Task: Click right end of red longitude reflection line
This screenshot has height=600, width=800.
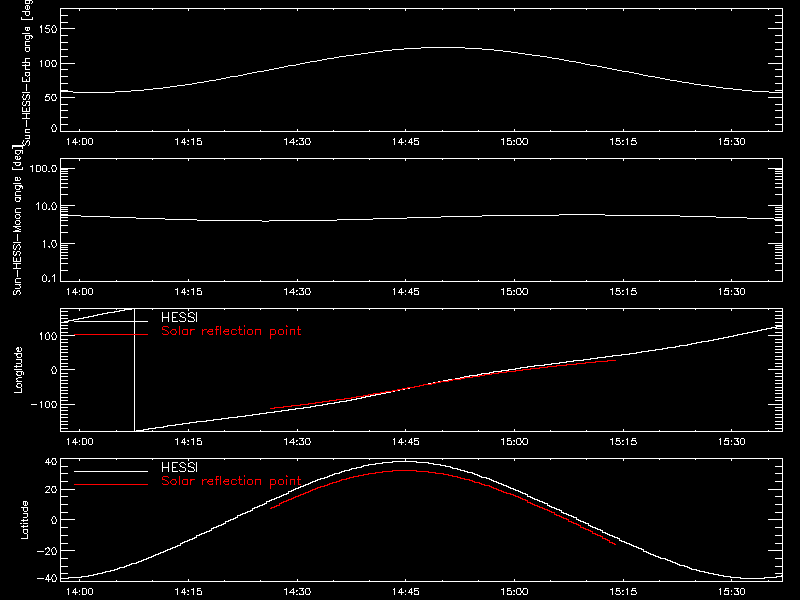Action: [615, 360]
